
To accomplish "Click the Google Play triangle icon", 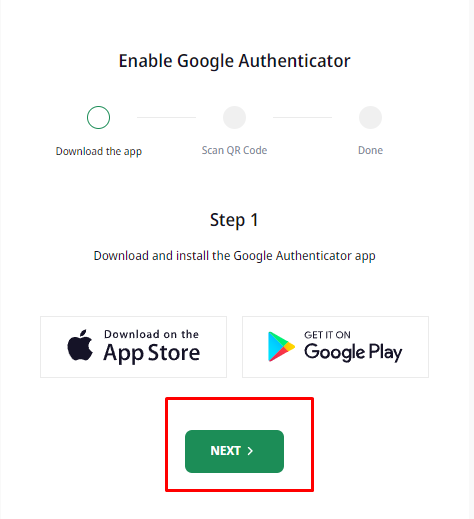I will click(x=281, y=347).
